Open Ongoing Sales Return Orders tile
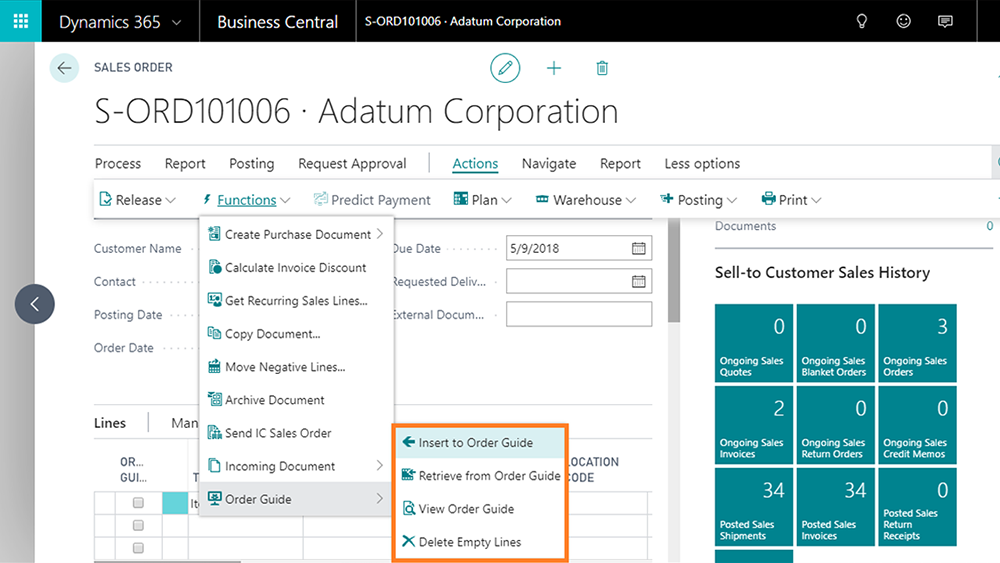The width and height of the screenshot is (1000, 563). tap(835, 425)
